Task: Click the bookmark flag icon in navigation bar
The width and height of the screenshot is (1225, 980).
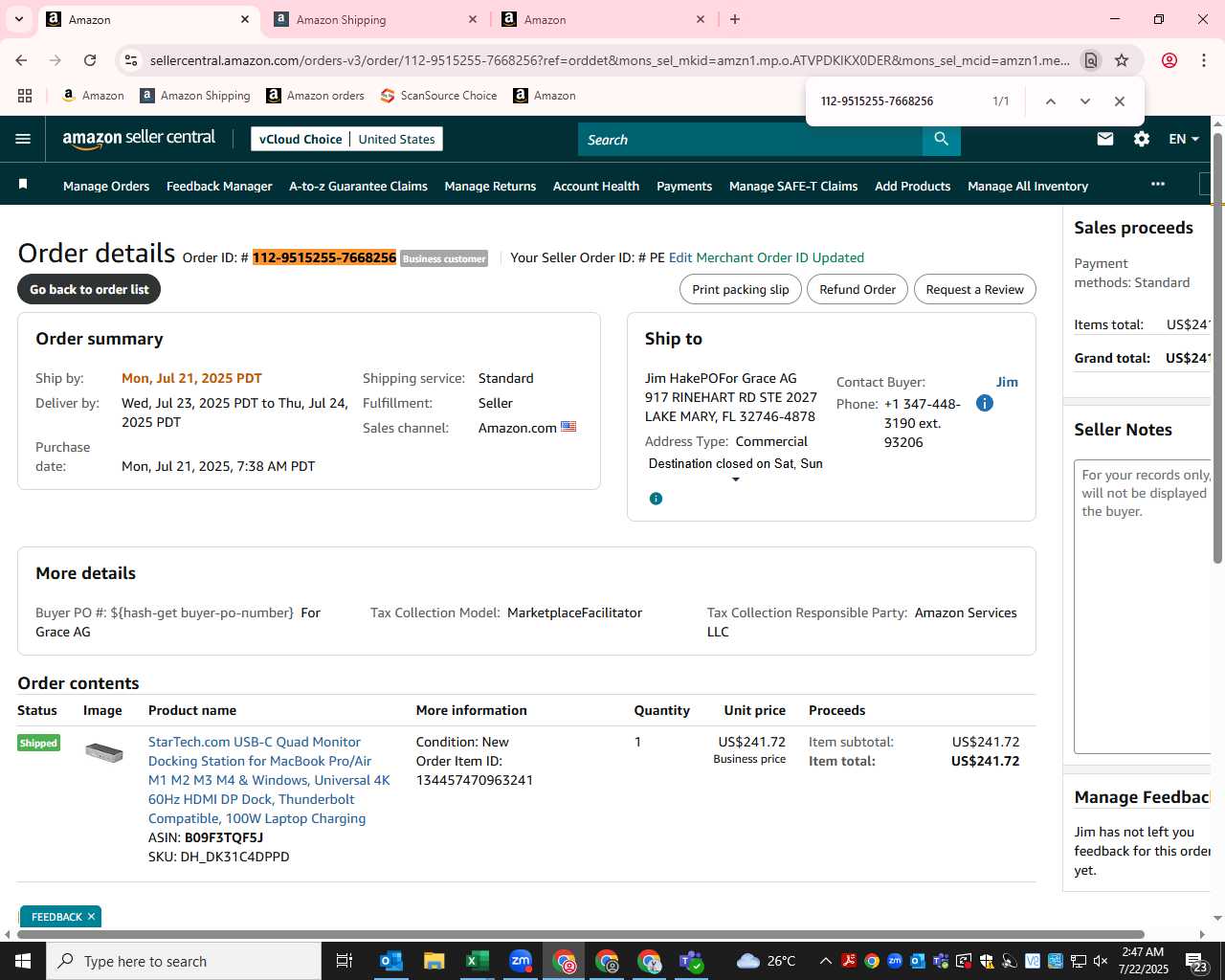Action: point(23,184)
